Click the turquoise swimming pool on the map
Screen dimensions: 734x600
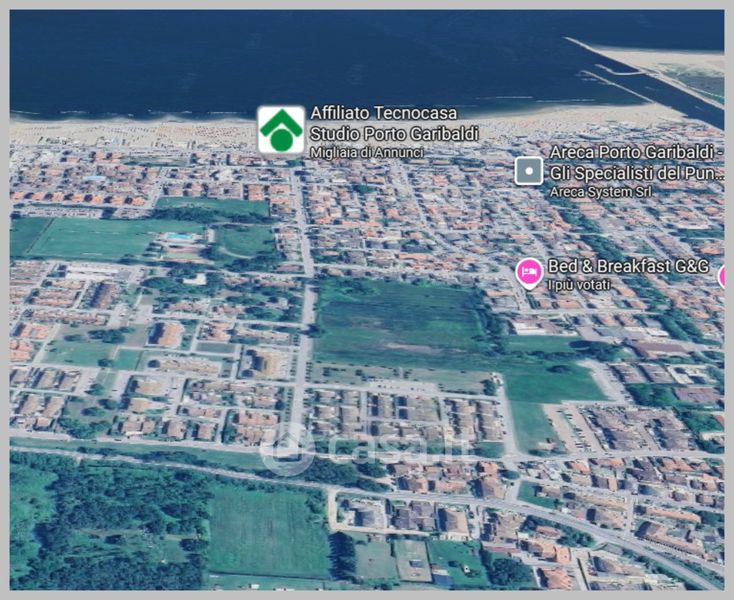pos(181,237)
